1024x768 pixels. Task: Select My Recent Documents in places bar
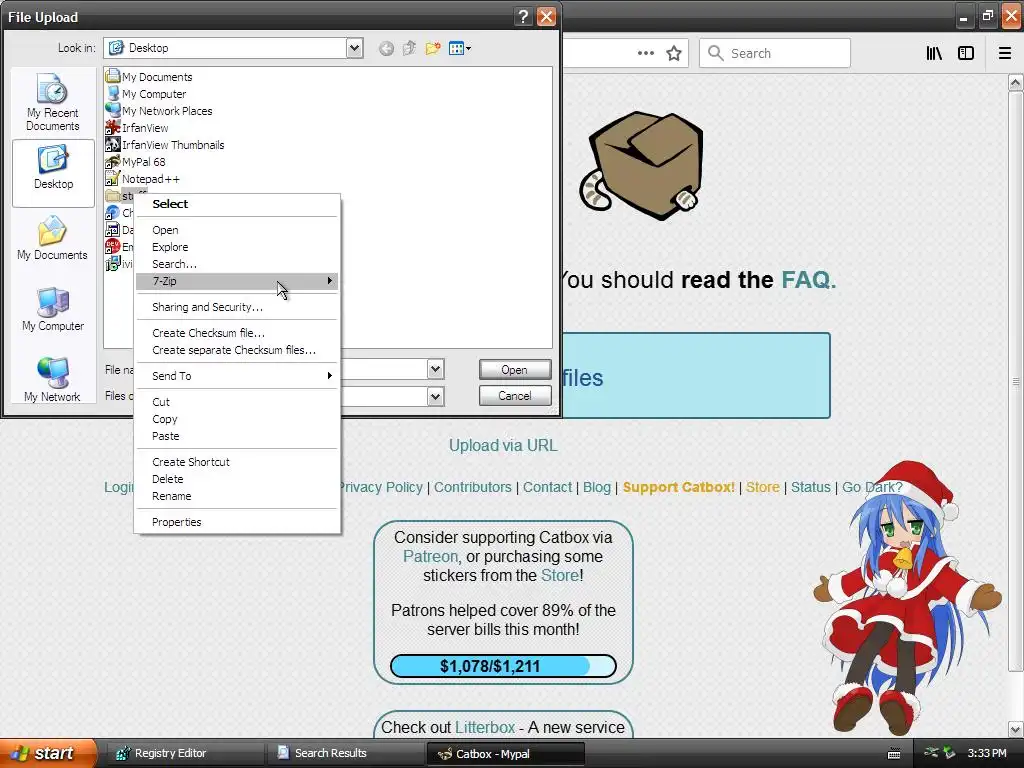pyautogui.click(x=53, y=103)
